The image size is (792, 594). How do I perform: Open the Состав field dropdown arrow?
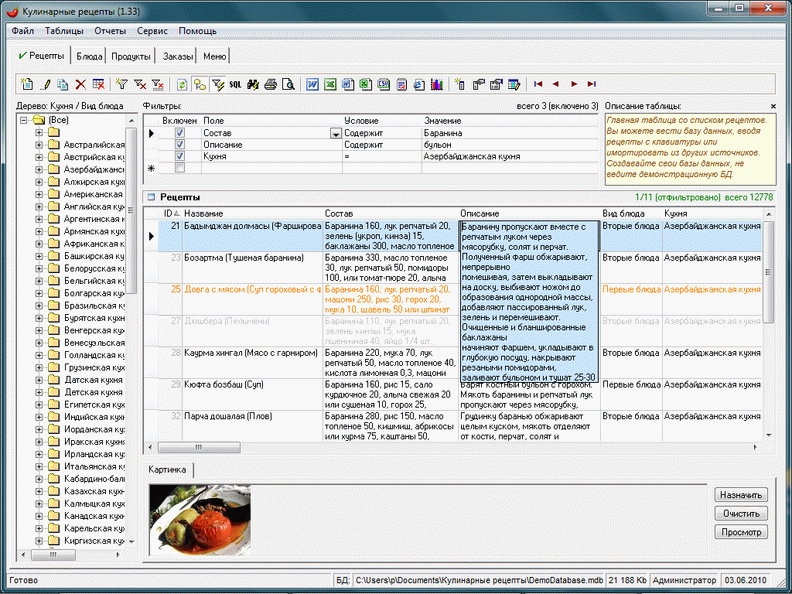point(334,133)
